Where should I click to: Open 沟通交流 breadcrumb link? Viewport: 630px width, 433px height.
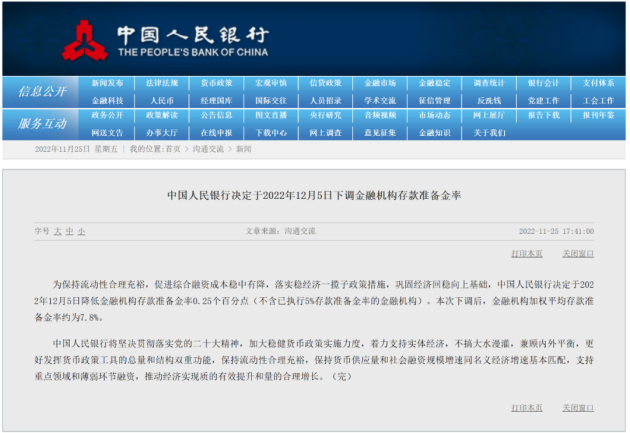tap(207, 149)
